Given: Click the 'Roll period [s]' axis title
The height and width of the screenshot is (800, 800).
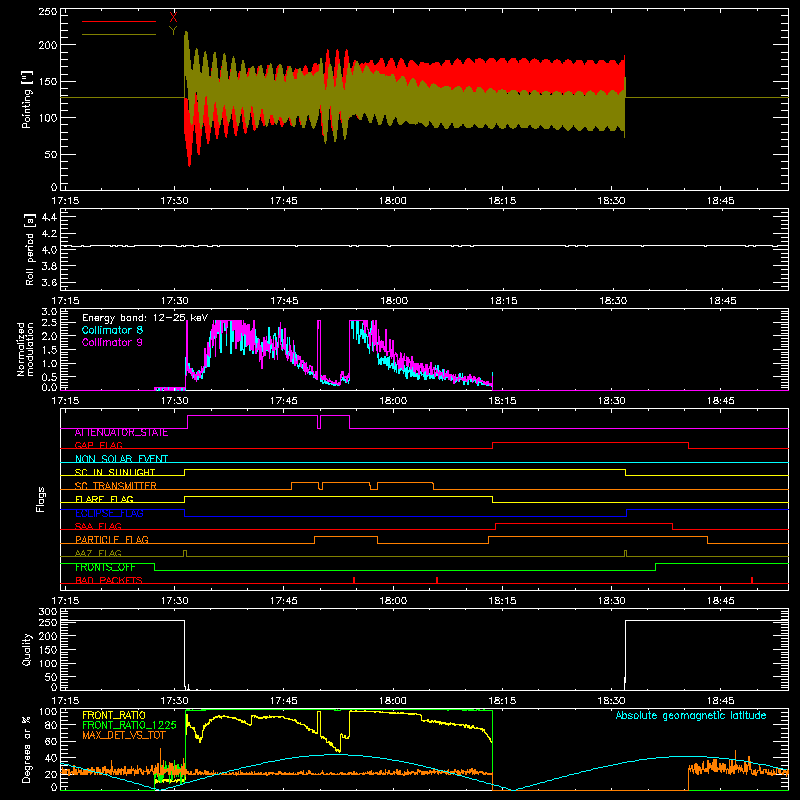Looking at the screenshot, I should click(x=30, y=249).
